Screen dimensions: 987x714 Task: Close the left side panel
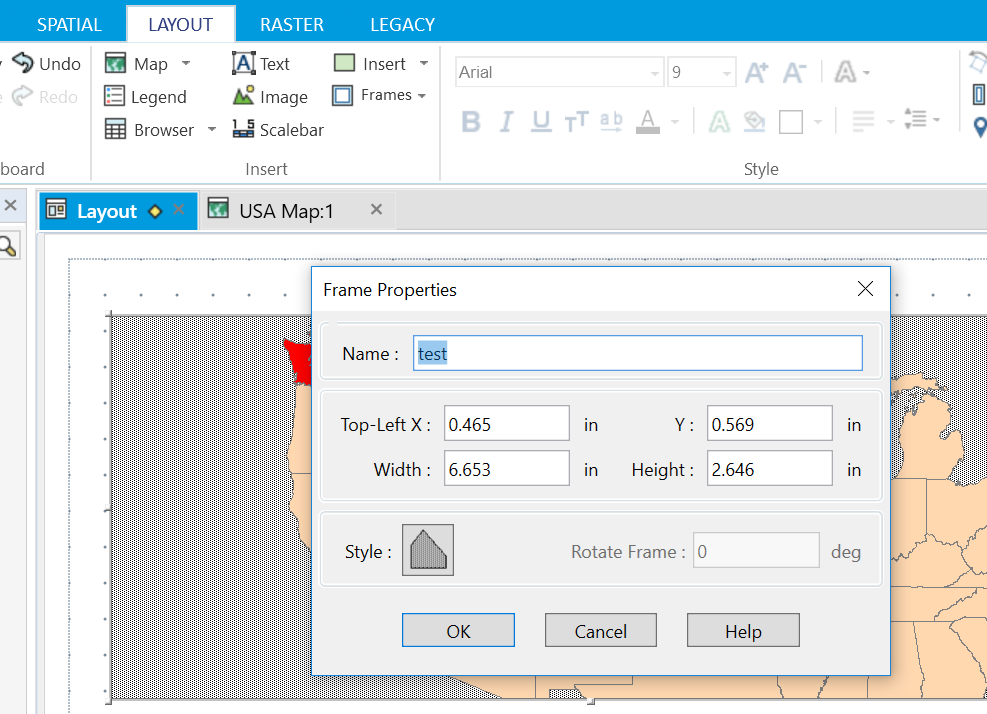(10, 205)
